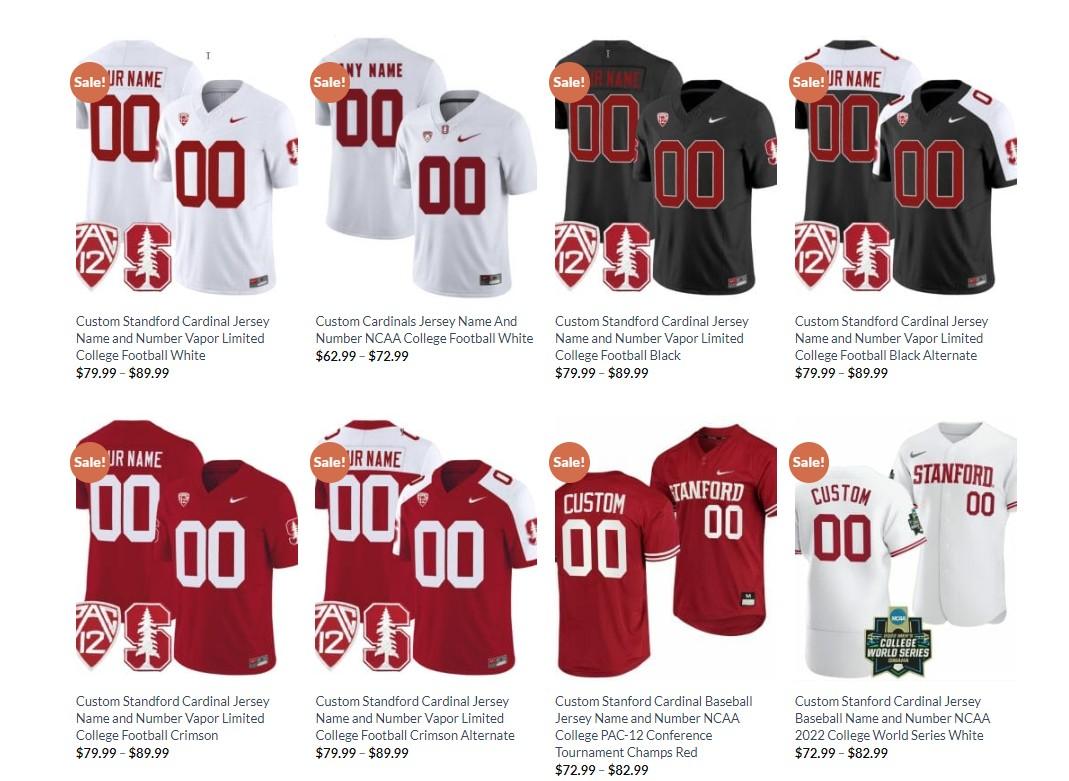Viewport: 1069px width, 781px height.
Task: Open the College World Series white jersey image
Action: click(906, 547)
